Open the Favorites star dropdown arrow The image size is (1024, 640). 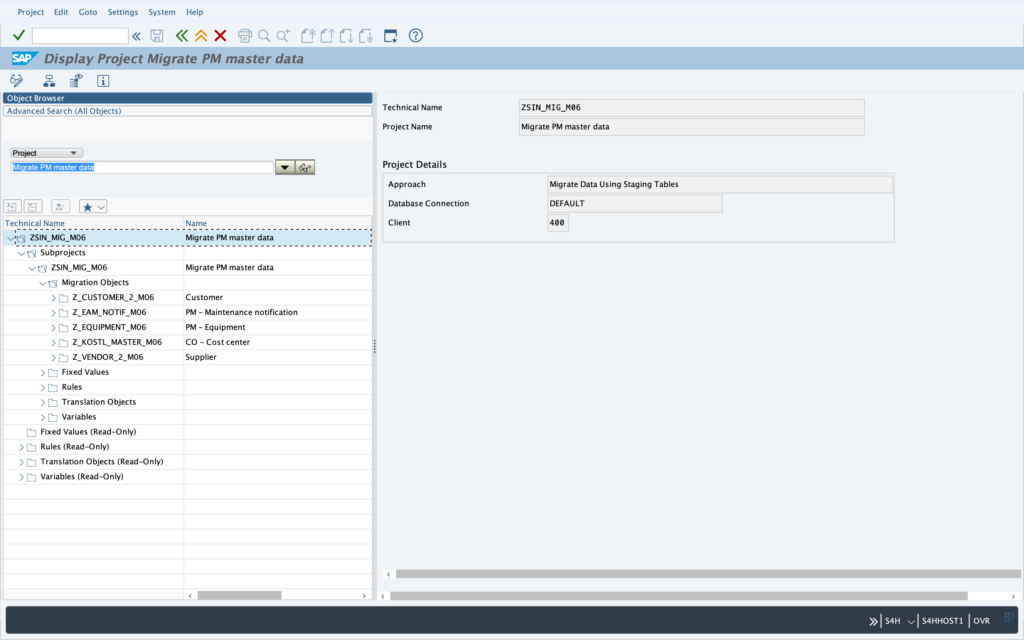point(101,207)
